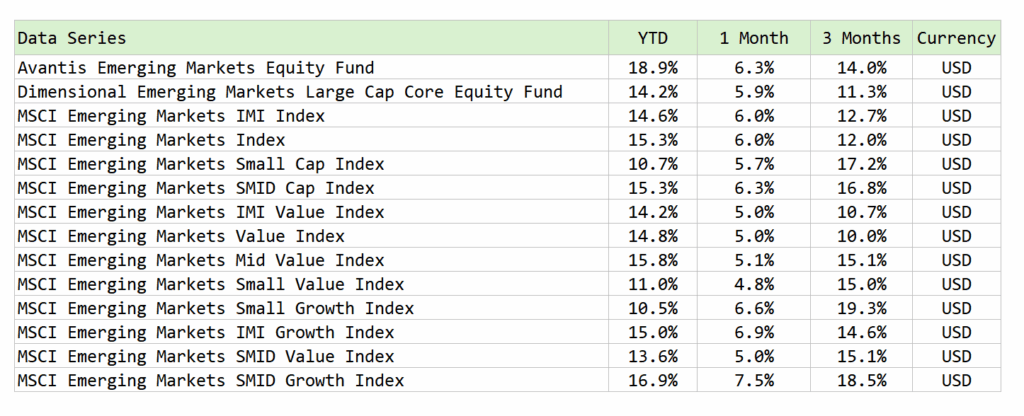Click the Data Series column header
The image size is (1024, 416).
point(71,38)
